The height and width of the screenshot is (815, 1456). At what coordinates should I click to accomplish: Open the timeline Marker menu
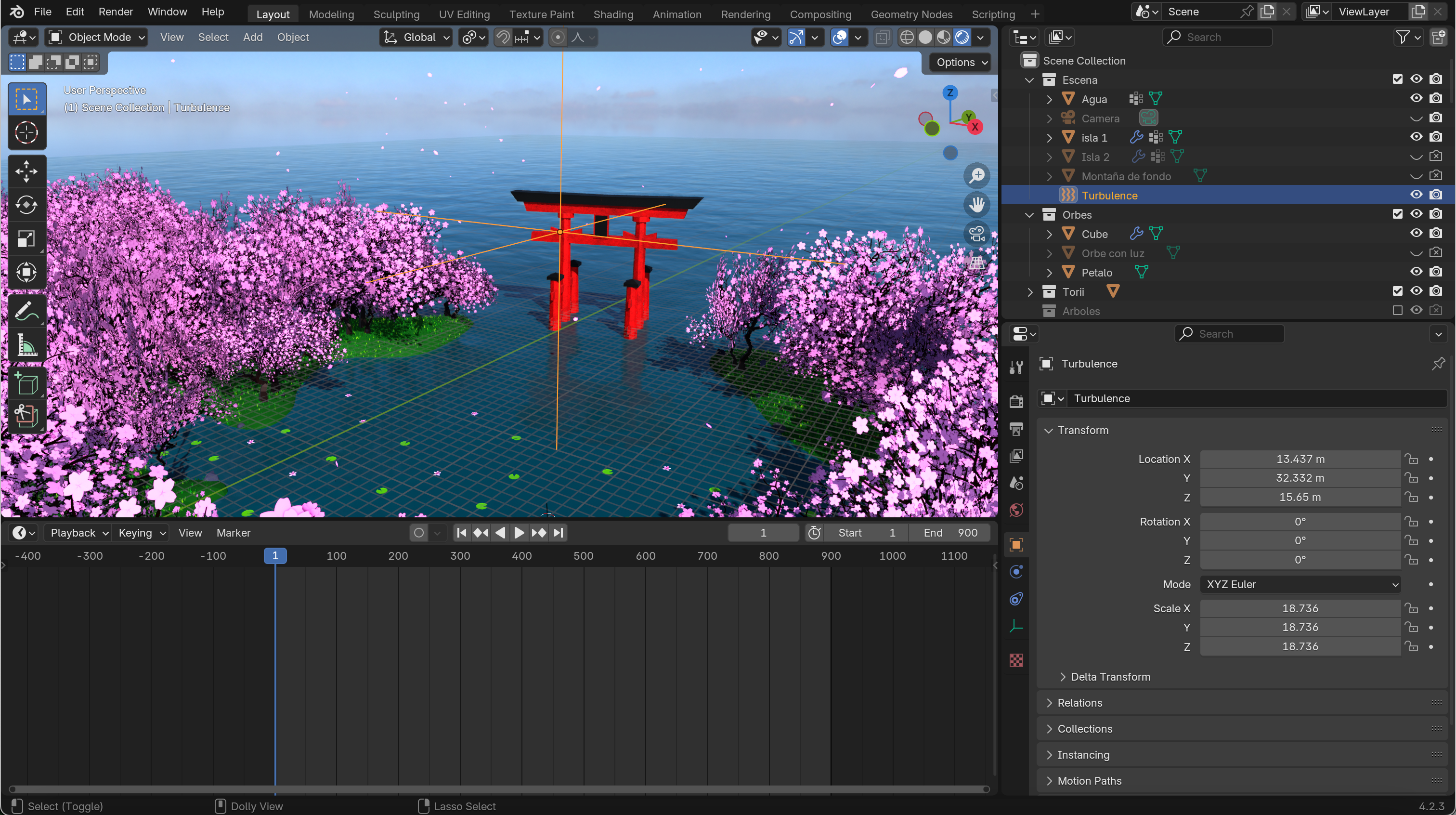pyautogui.click(x=234, y=533)
